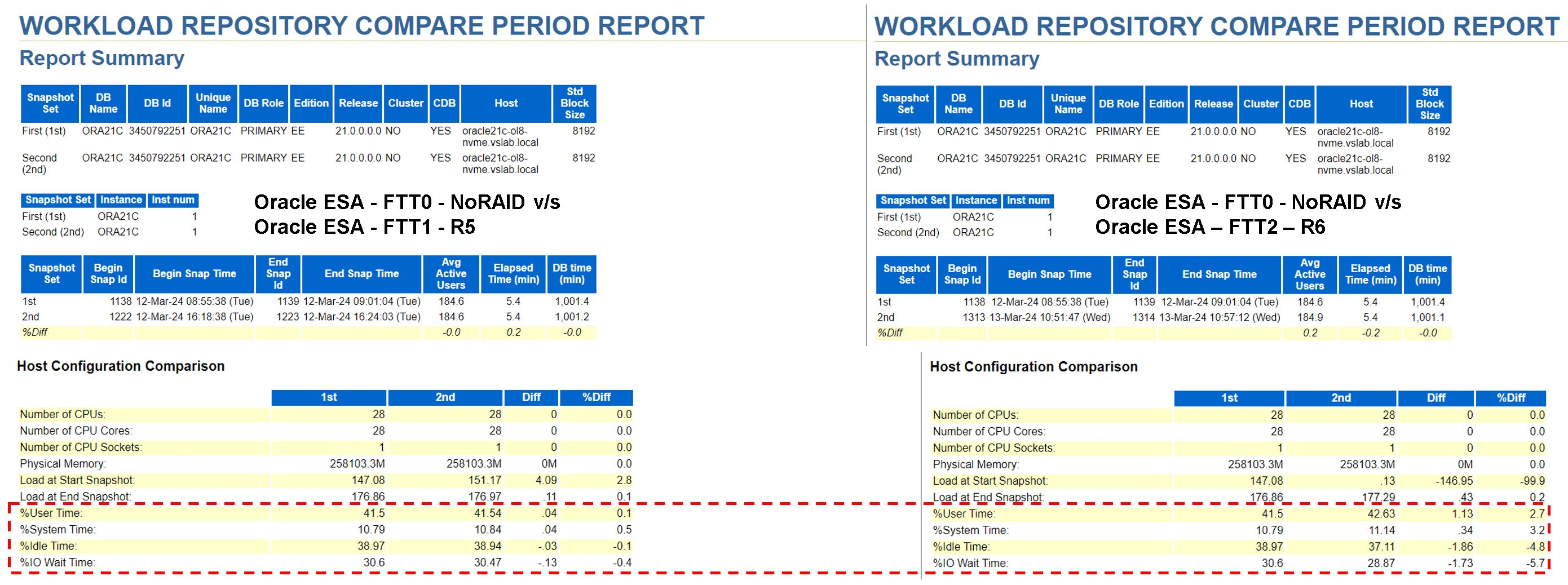This screenshot has width=1568, height=585.
Task: Select begin snap time 12-Mar-24 16:18:38 (Tue)
Action: click(194, 317)
